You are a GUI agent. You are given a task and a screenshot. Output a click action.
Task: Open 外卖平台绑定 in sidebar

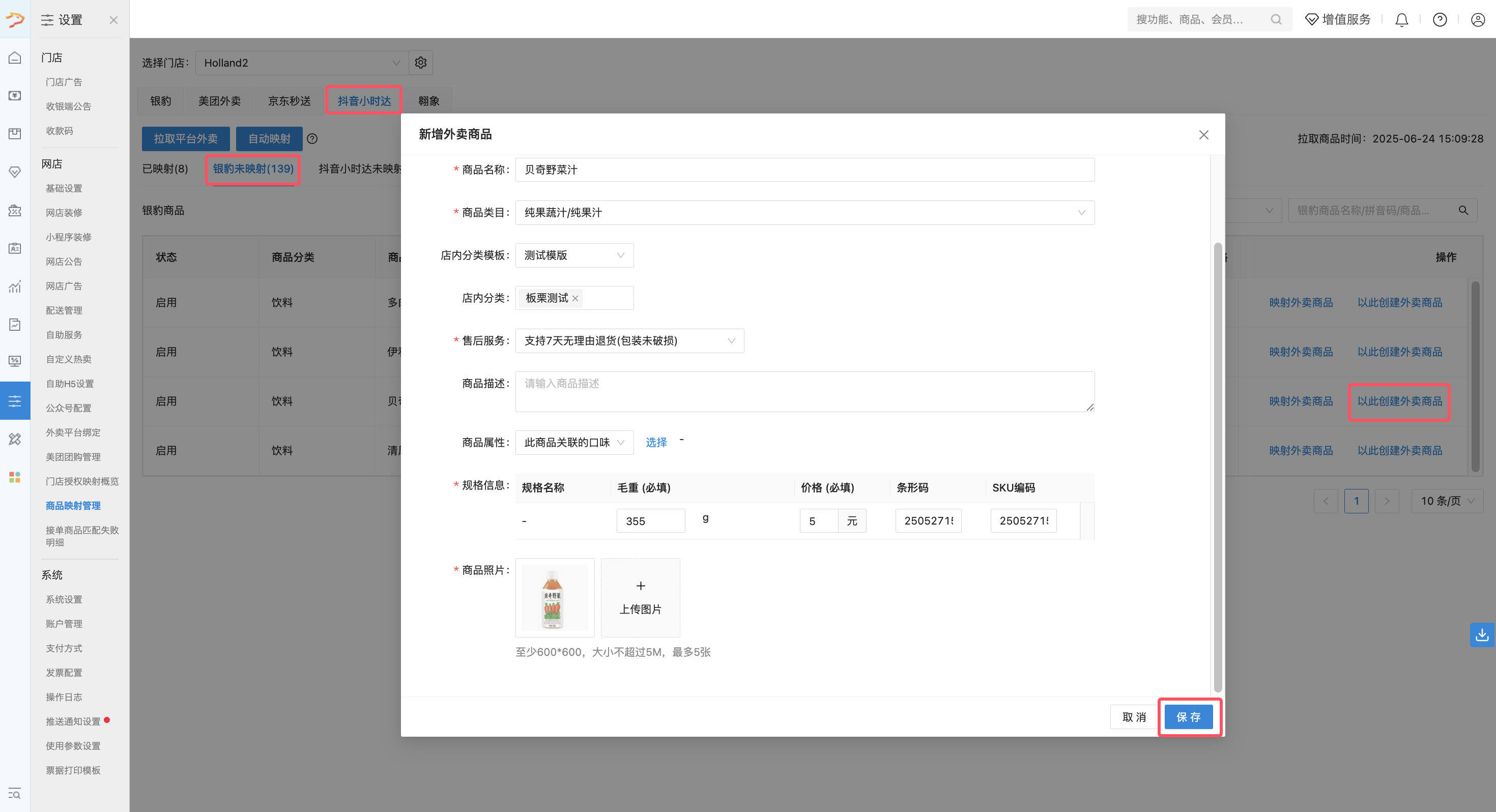73,433
